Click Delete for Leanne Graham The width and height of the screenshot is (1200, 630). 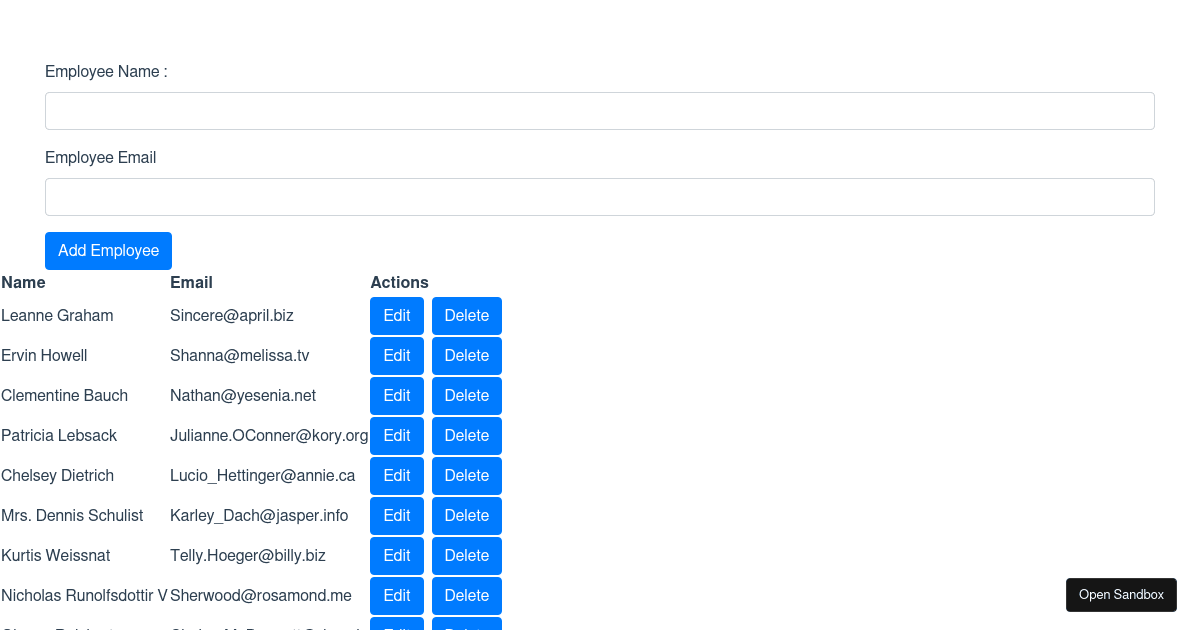pos(466,315)
